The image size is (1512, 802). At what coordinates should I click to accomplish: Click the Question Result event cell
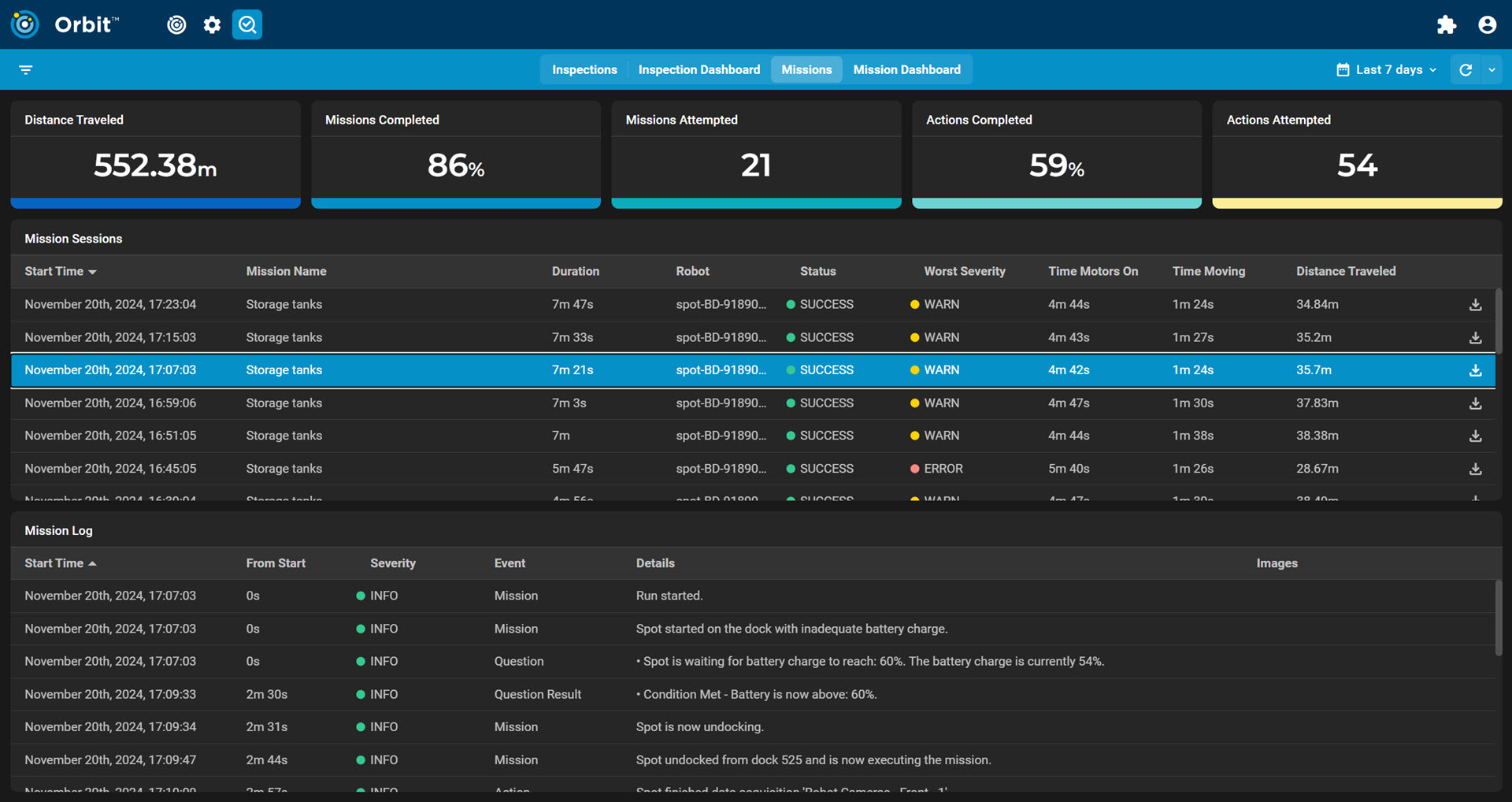[538, 694]
